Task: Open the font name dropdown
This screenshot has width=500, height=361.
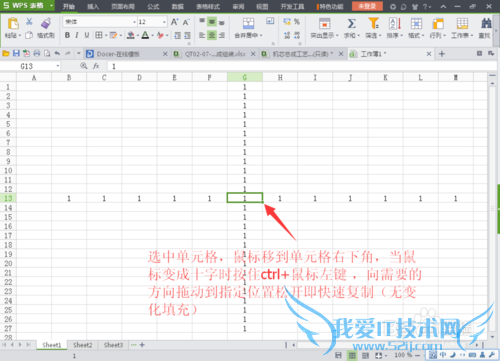Action: coord(134,22)
